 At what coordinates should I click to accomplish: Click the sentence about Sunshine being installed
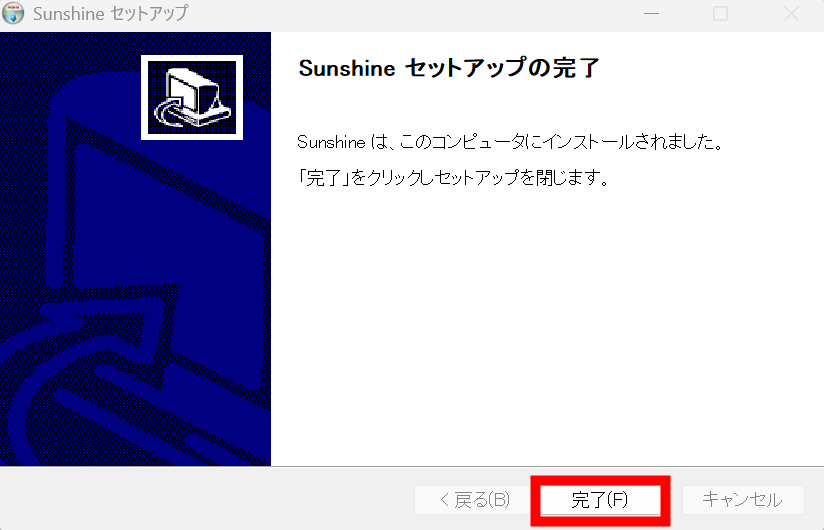tap(511, 142)
